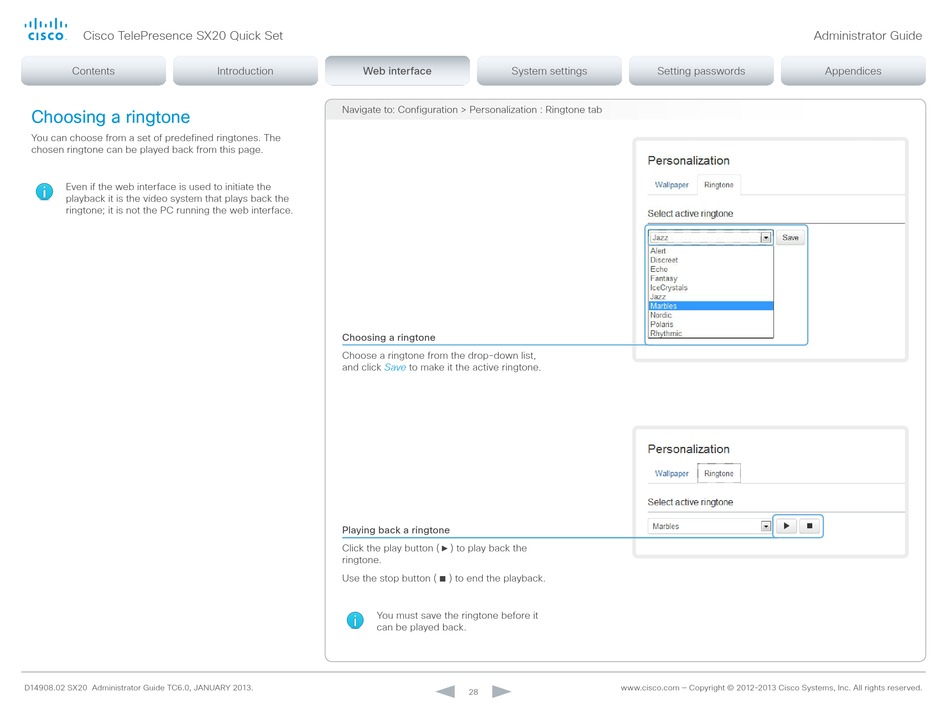
Task: Choose highlighted Marbles in ringtone list
Action: point(711,306)
